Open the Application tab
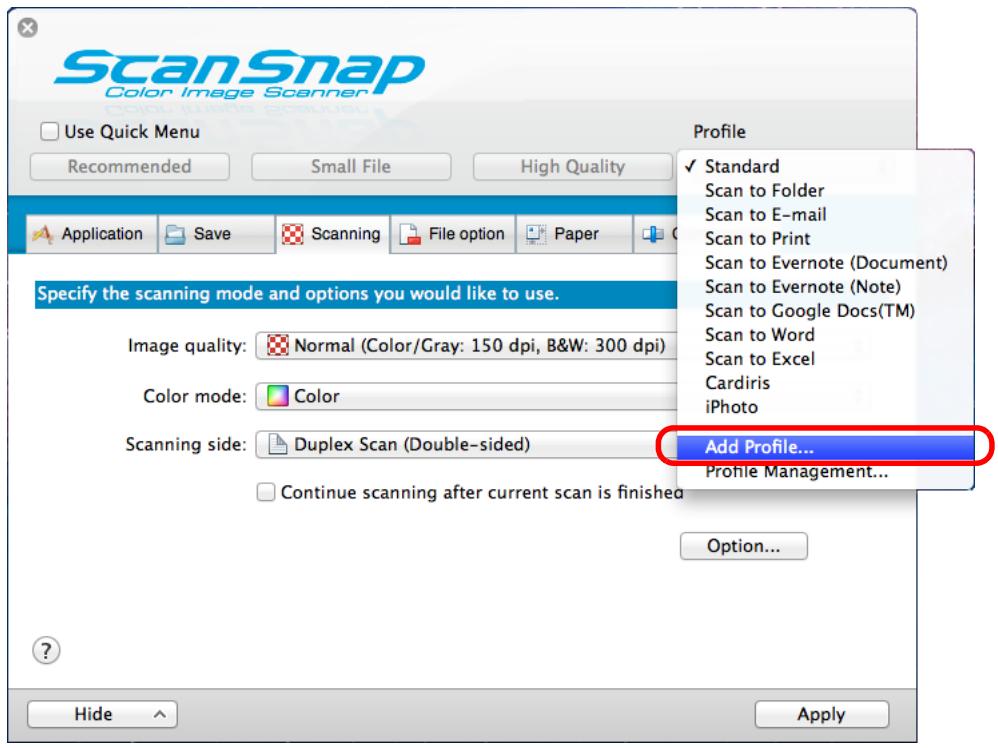 91,234
